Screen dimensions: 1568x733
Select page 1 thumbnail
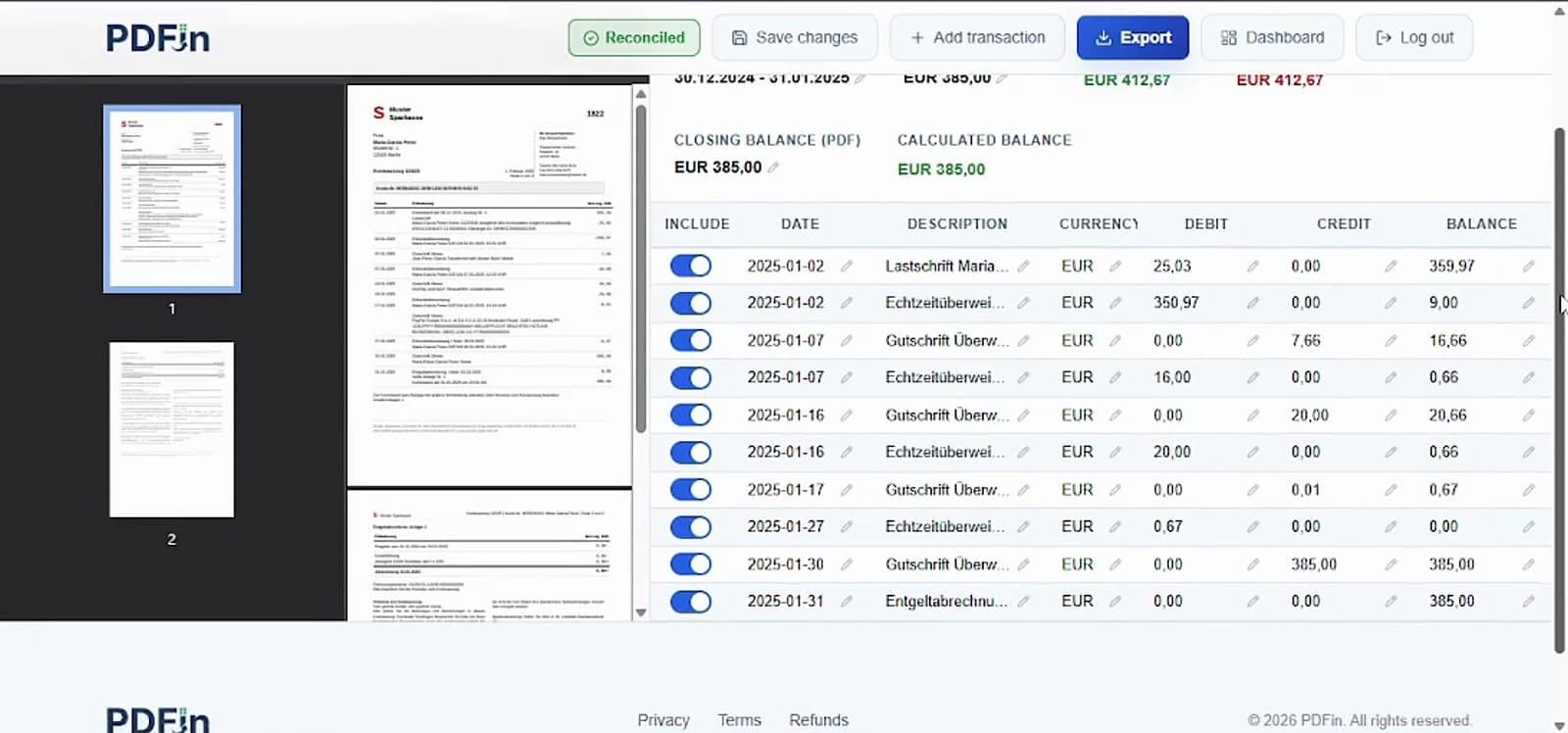(x=172, y=199)
